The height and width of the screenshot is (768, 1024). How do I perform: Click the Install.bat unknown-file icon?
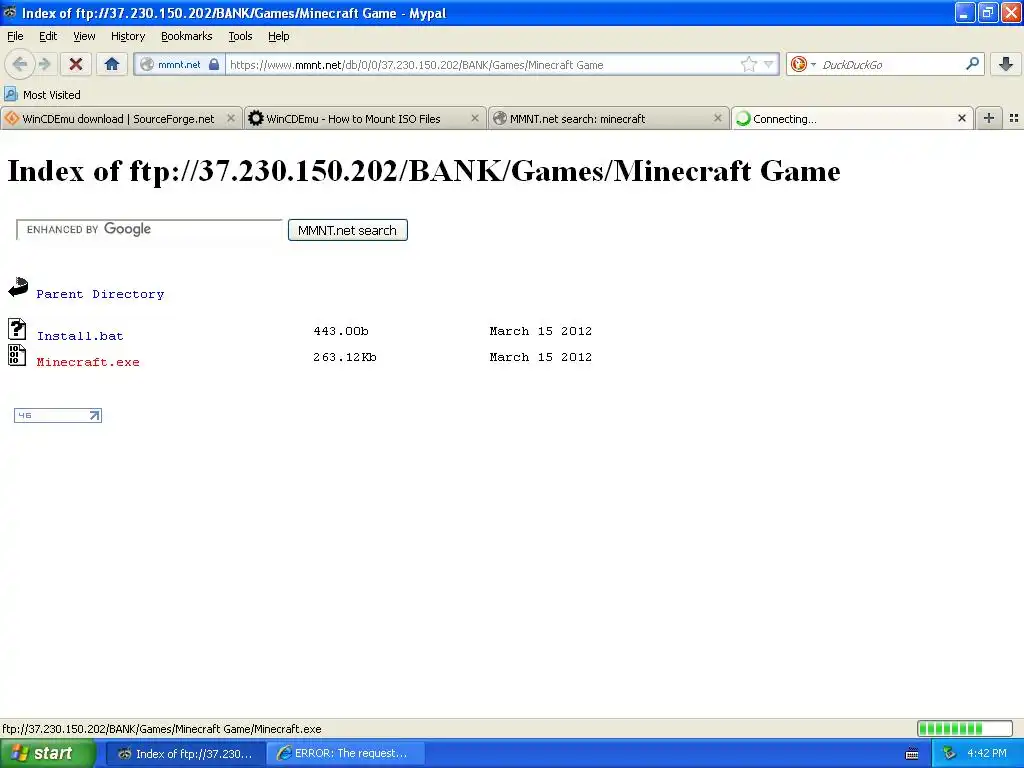coord(17,328)
